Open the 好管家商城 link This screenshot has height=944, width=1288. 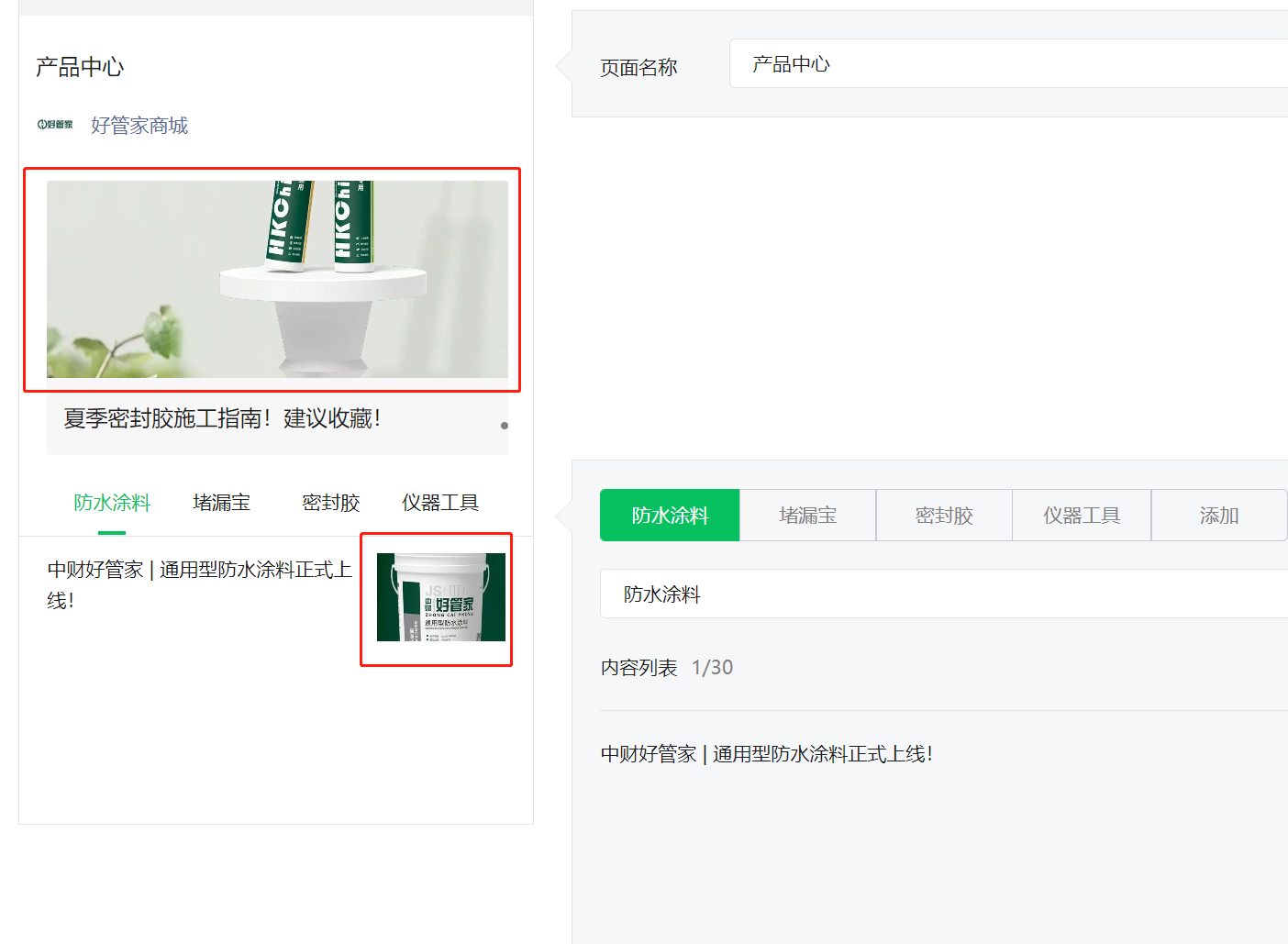139,126
